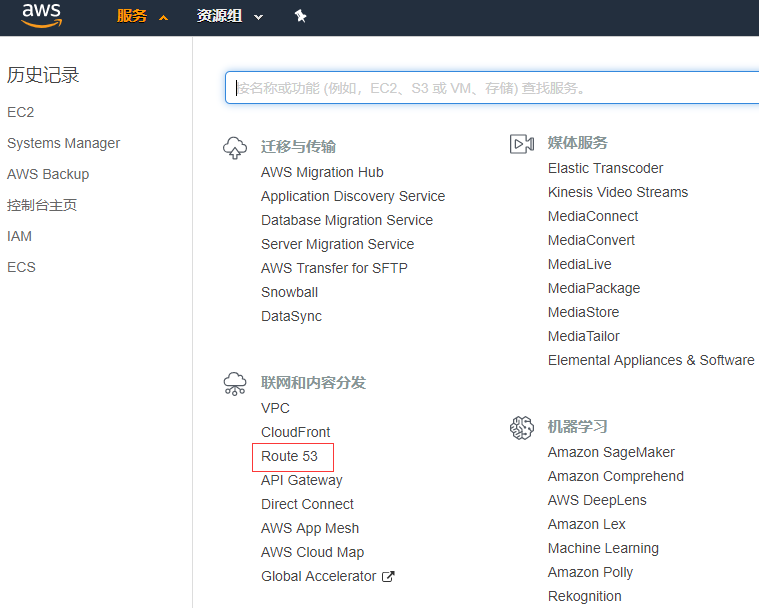The height and width of the screenshot is (608, 759).
Task: Open IAM from history list
Action: point(19,236)
